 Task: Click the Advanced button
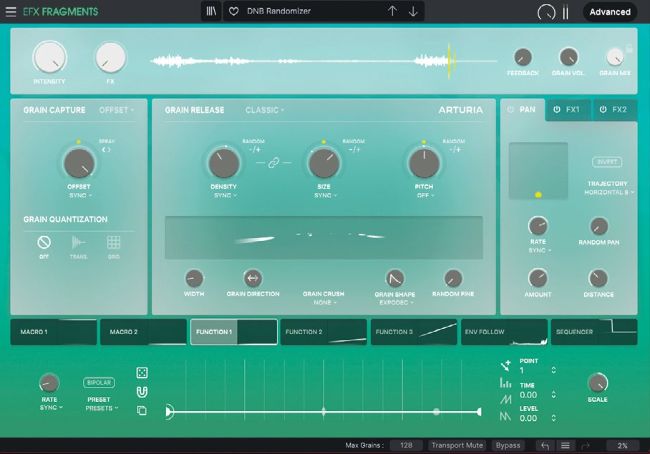click(x=609, y=12)
